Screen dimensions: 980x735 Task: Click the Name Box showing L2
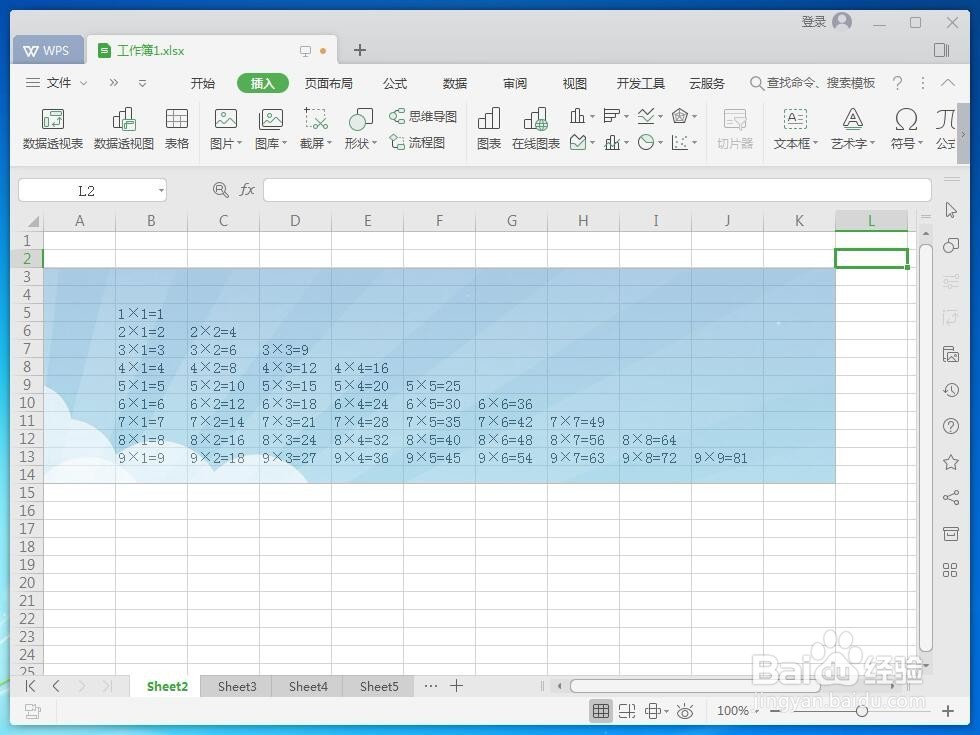click(x=84, y=190)
